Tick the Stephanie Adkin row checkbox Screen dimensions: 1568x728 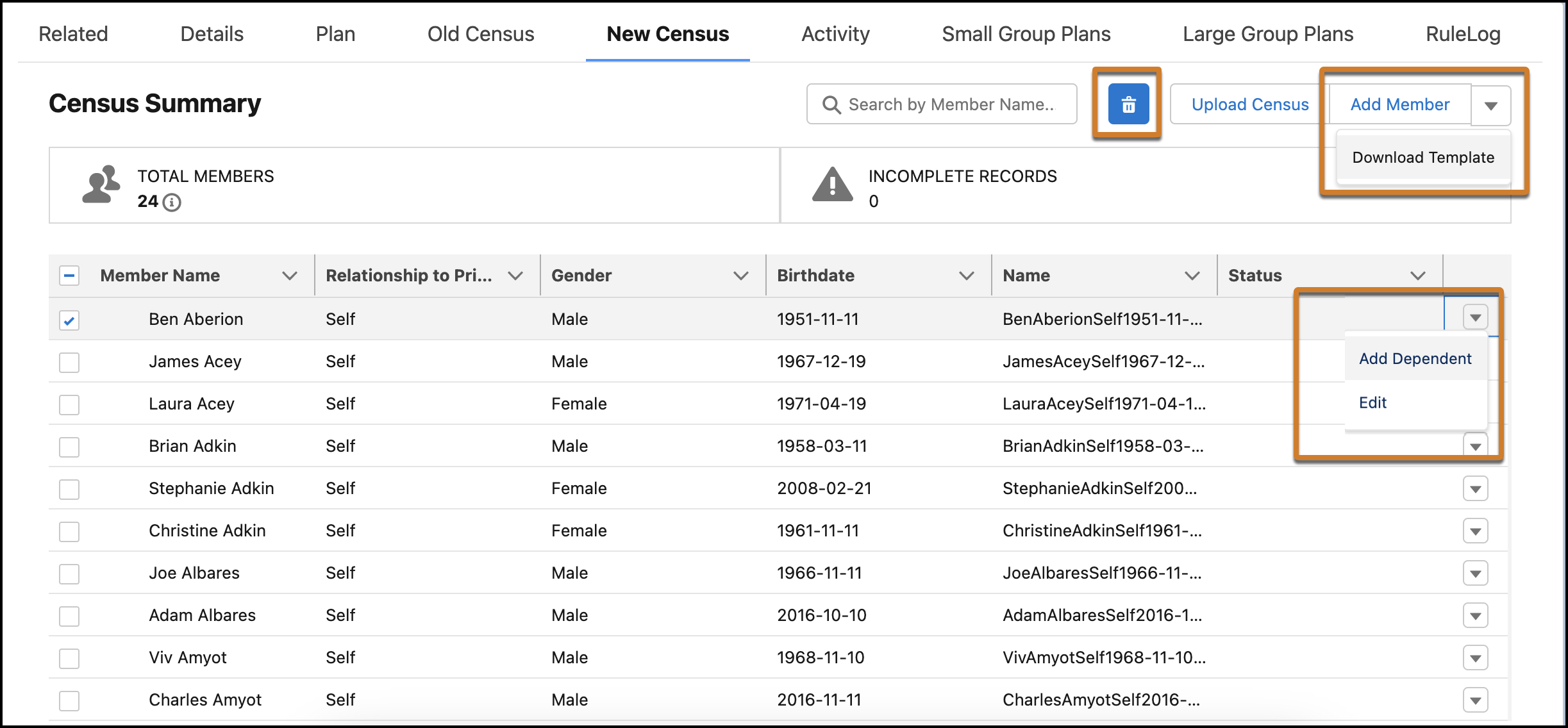click(69, 489)
